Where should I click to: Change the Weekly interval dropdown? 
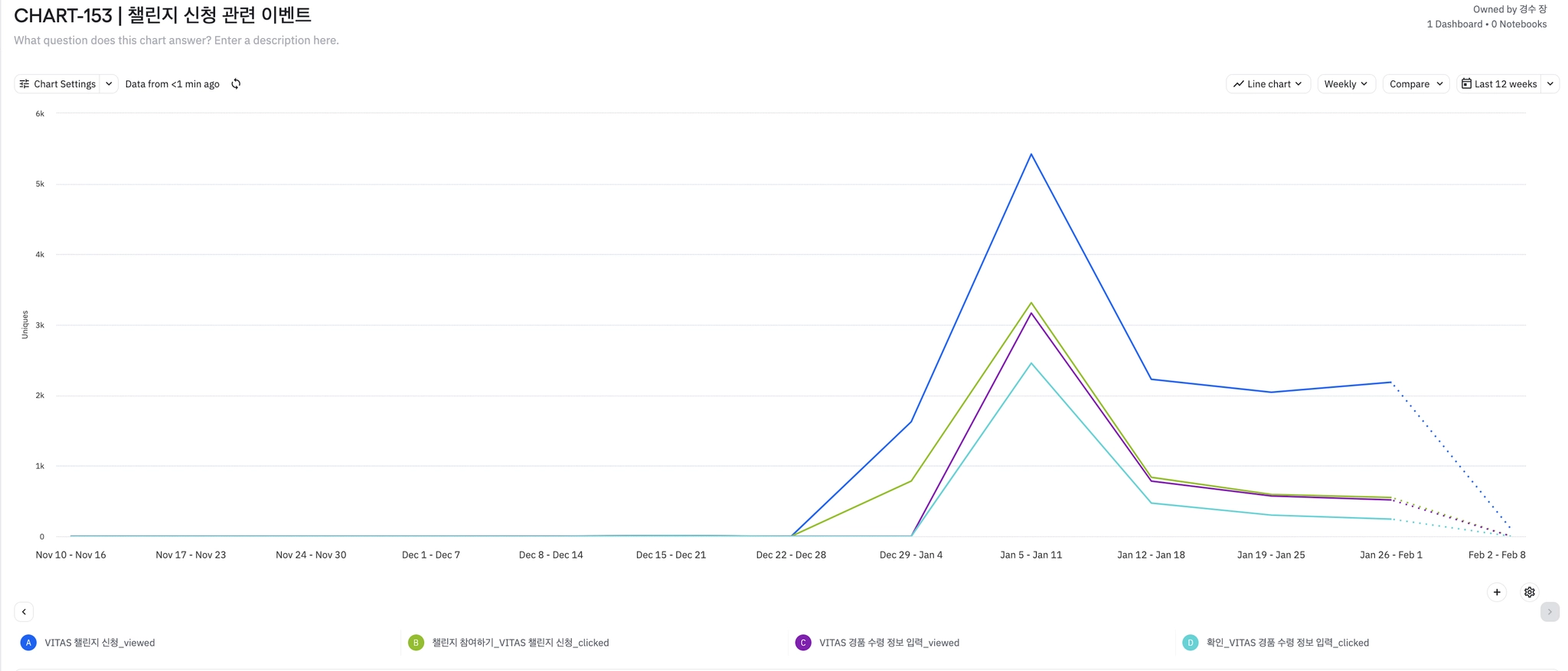click(x=1346, y=84)
